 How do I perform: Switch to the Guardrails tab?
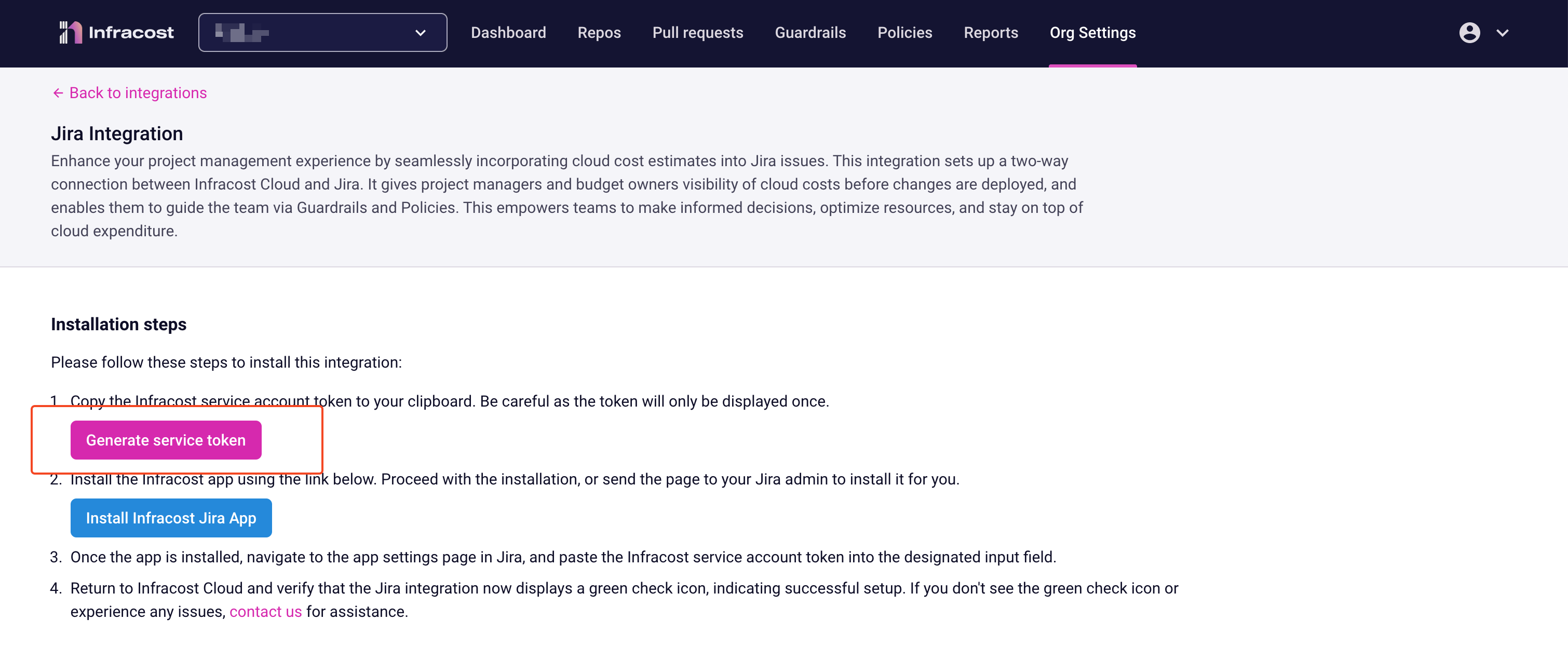coord(809,32)
